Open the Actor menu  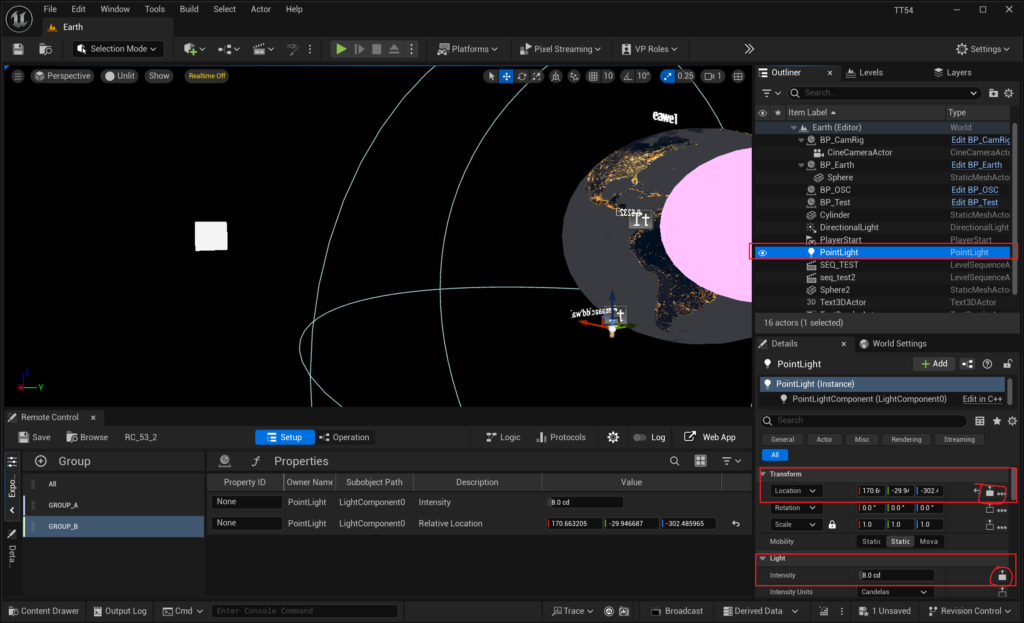click(x=261, y=9)
